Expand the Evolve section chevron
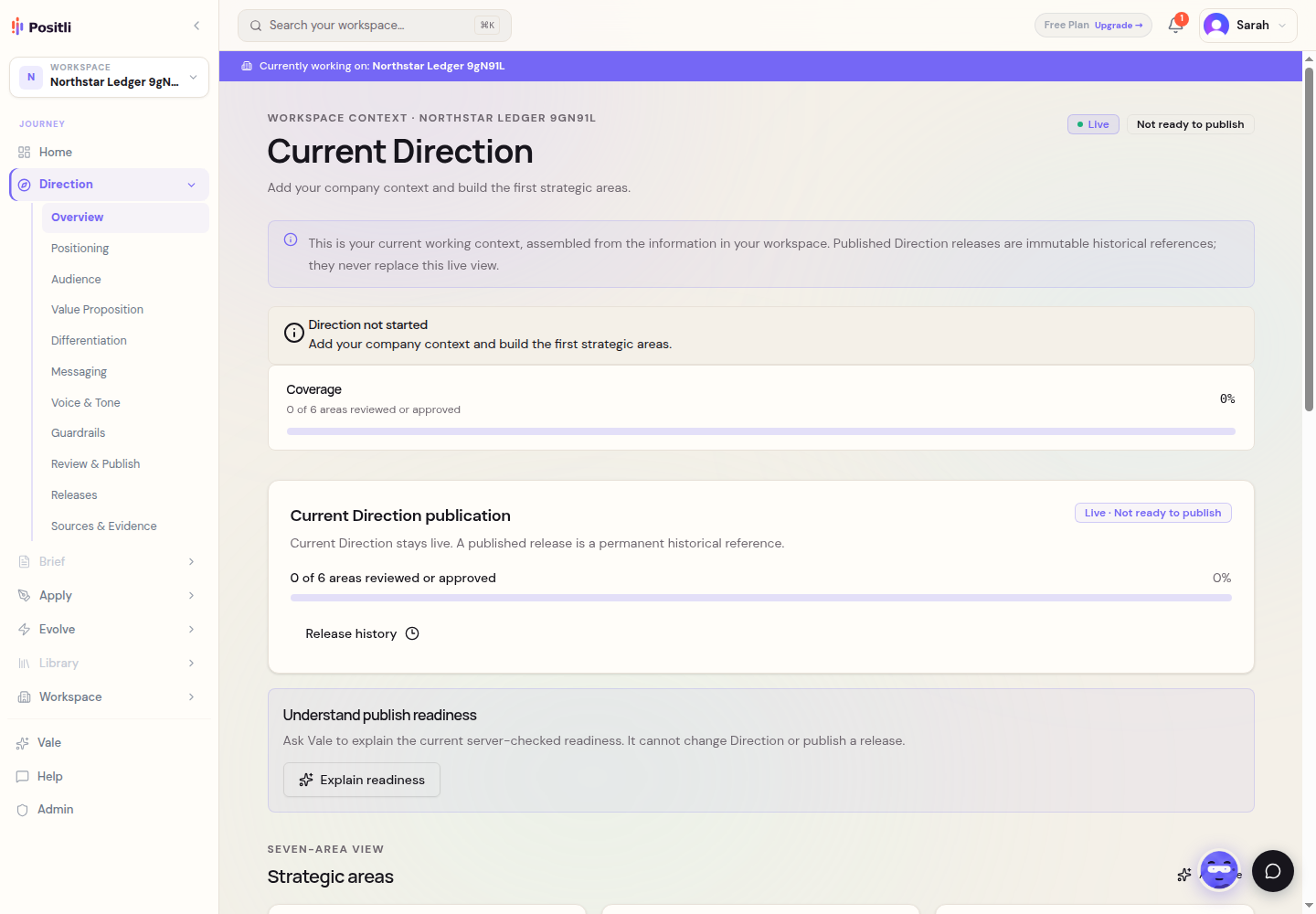 click(192, 629)
